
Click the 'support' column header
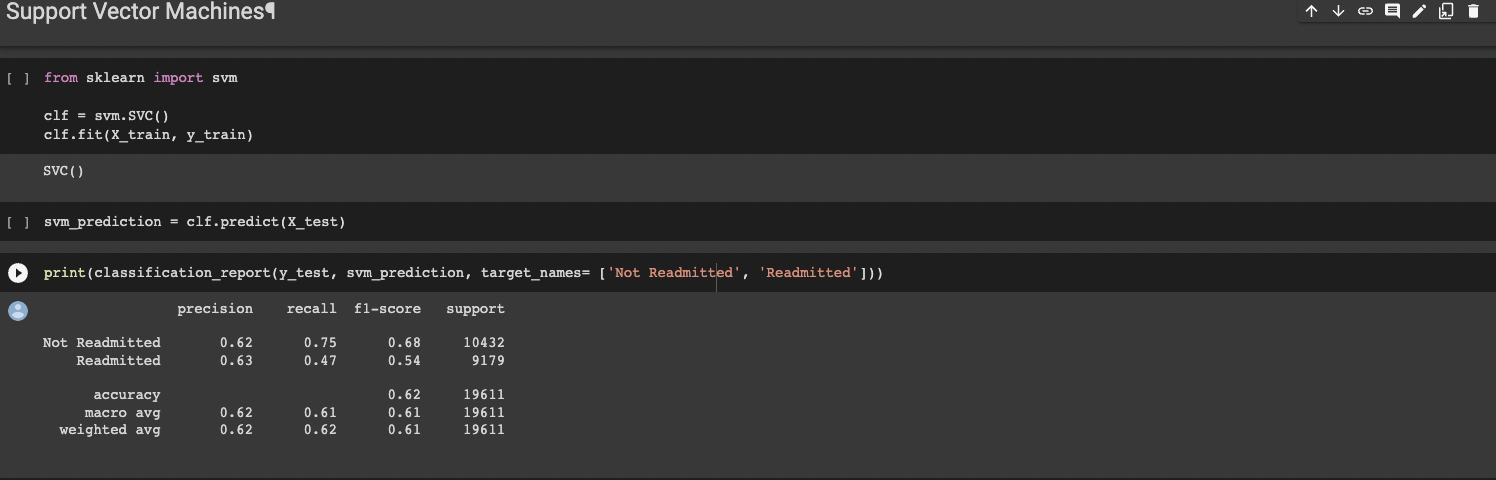475,309
